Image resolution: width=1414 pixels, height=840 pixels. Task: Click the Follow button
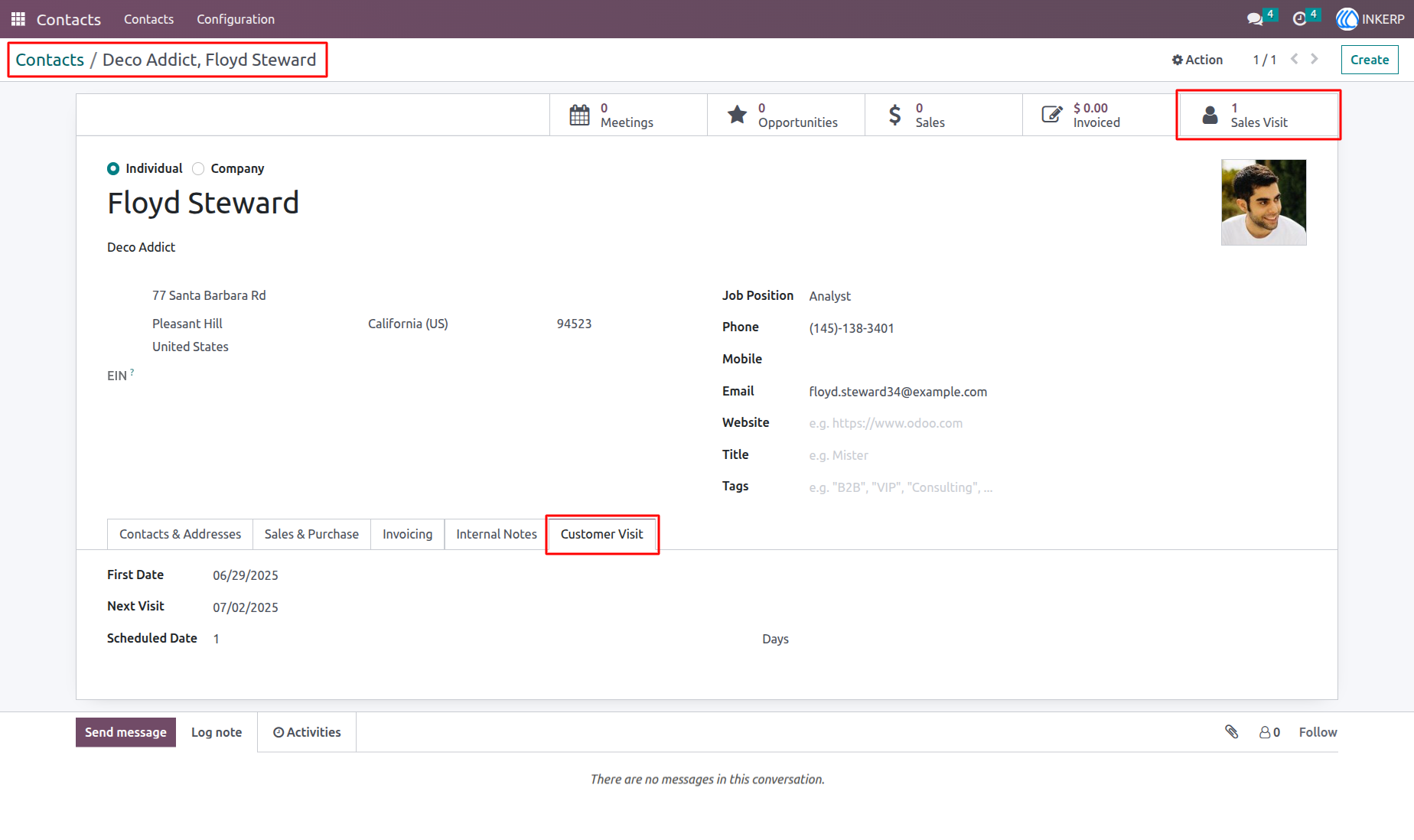point(1318,732)
